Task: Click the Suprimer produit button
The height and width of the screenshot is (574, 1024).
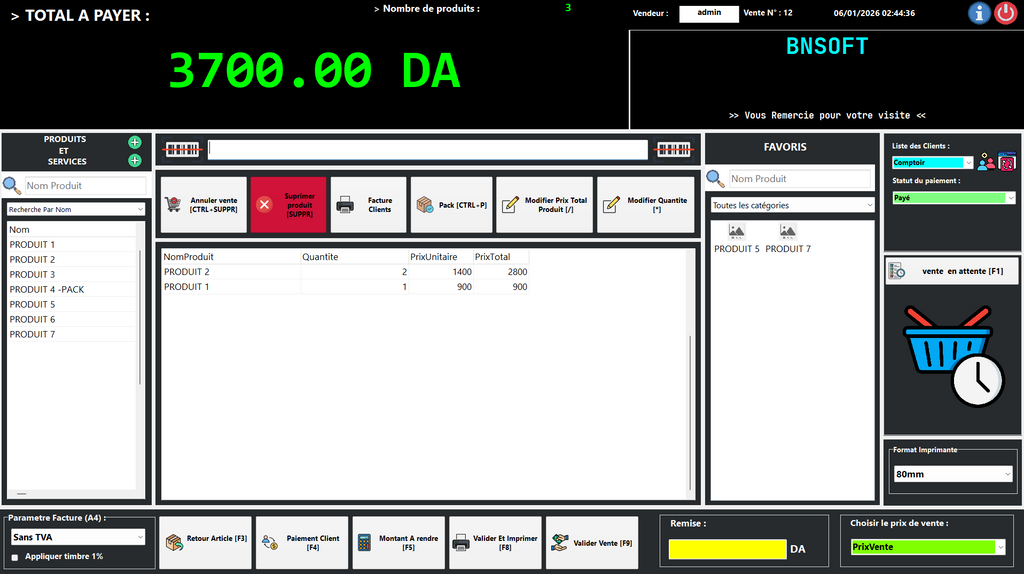Action: [x=288, y=205]
